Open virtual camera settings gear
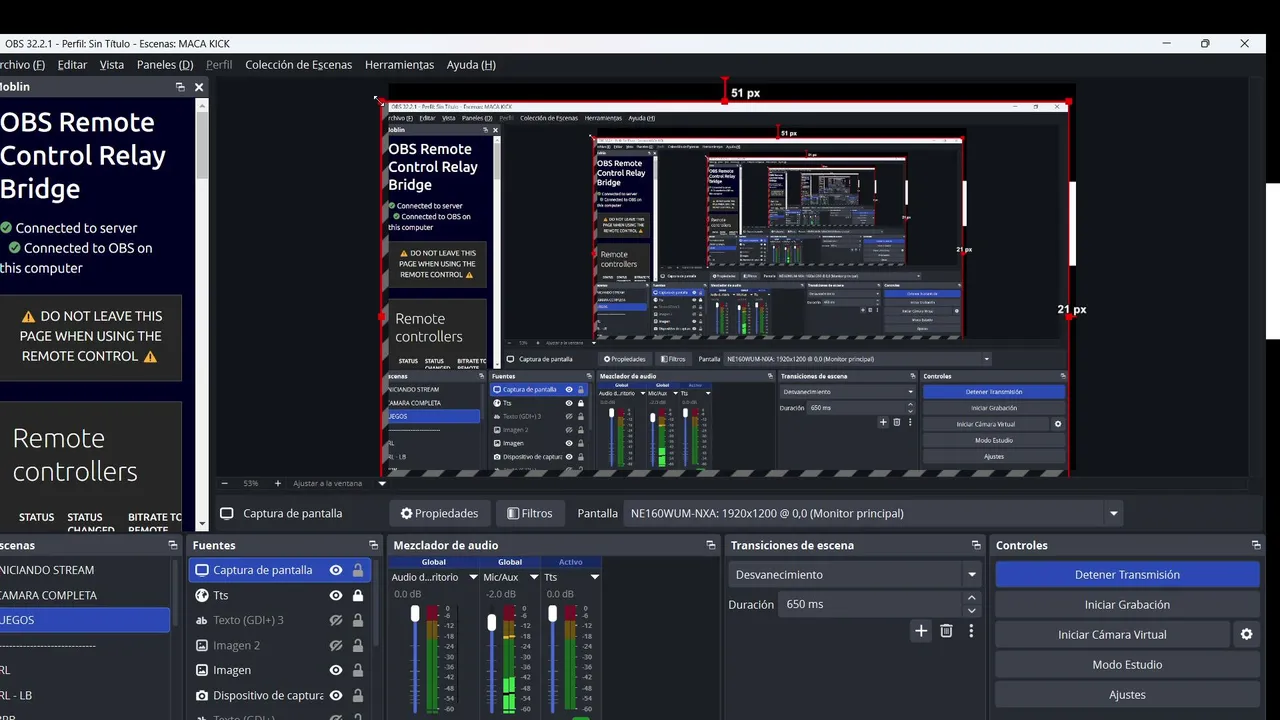The width and height of the screenshot is (1280, 720). coord(1246,634)
